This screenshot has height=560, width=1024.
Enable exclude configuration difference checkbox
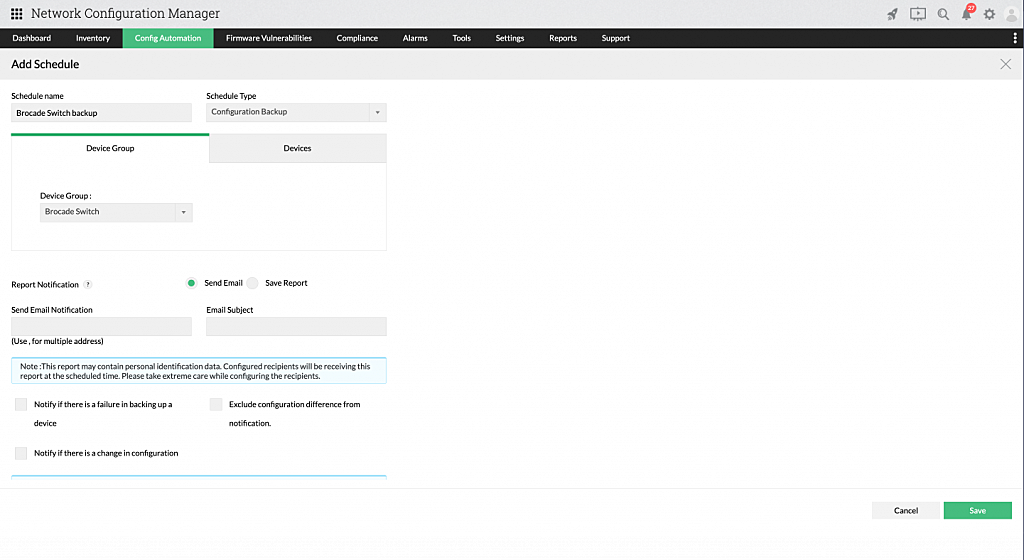(x=216, y=405)
